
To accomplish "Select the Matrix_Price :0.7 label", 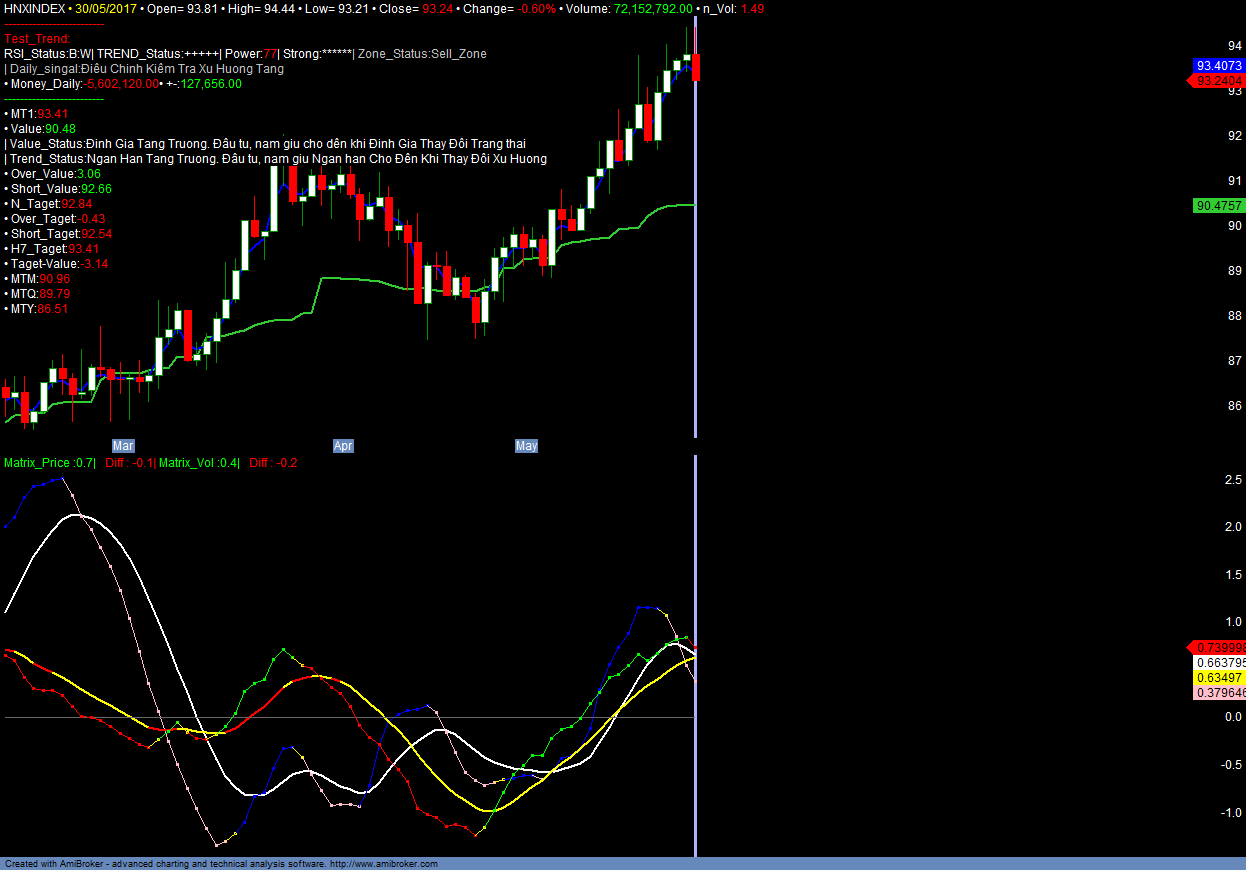I will click(x=48, y=463).
